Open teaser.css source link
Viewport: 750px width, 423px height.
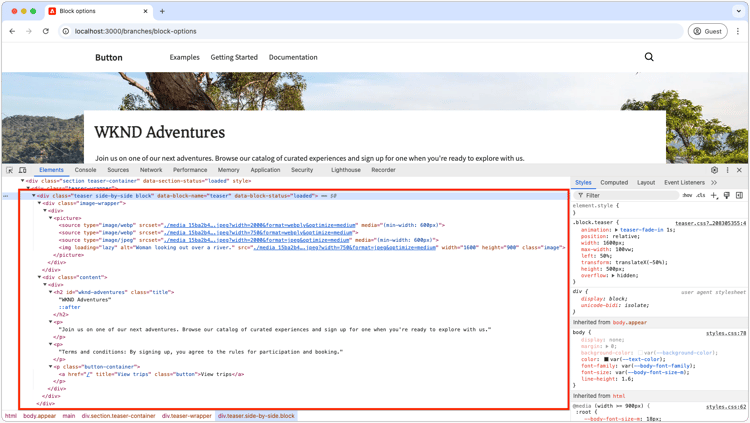710,223
